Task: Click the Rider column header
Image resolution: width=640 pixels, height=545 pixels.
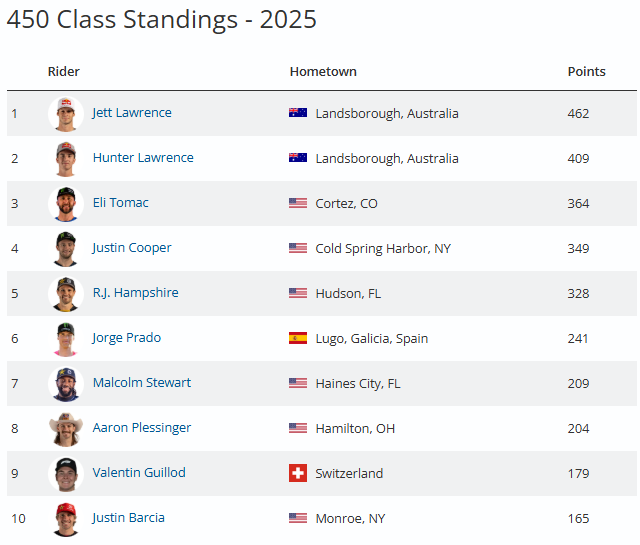Action: point(64,72)
